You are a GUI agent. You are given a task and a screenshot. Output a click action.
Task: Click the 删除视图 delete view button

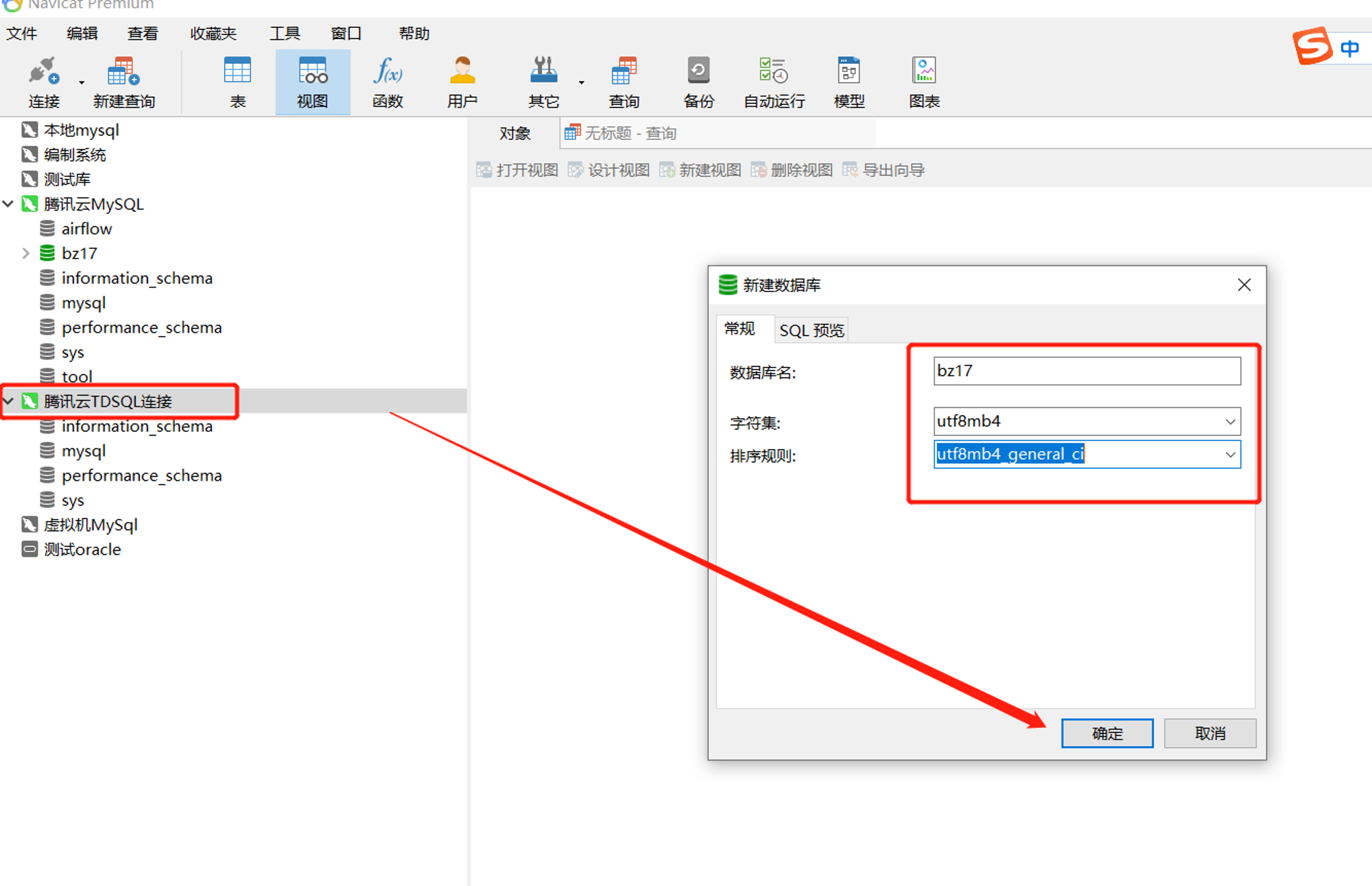click(792, 170)
